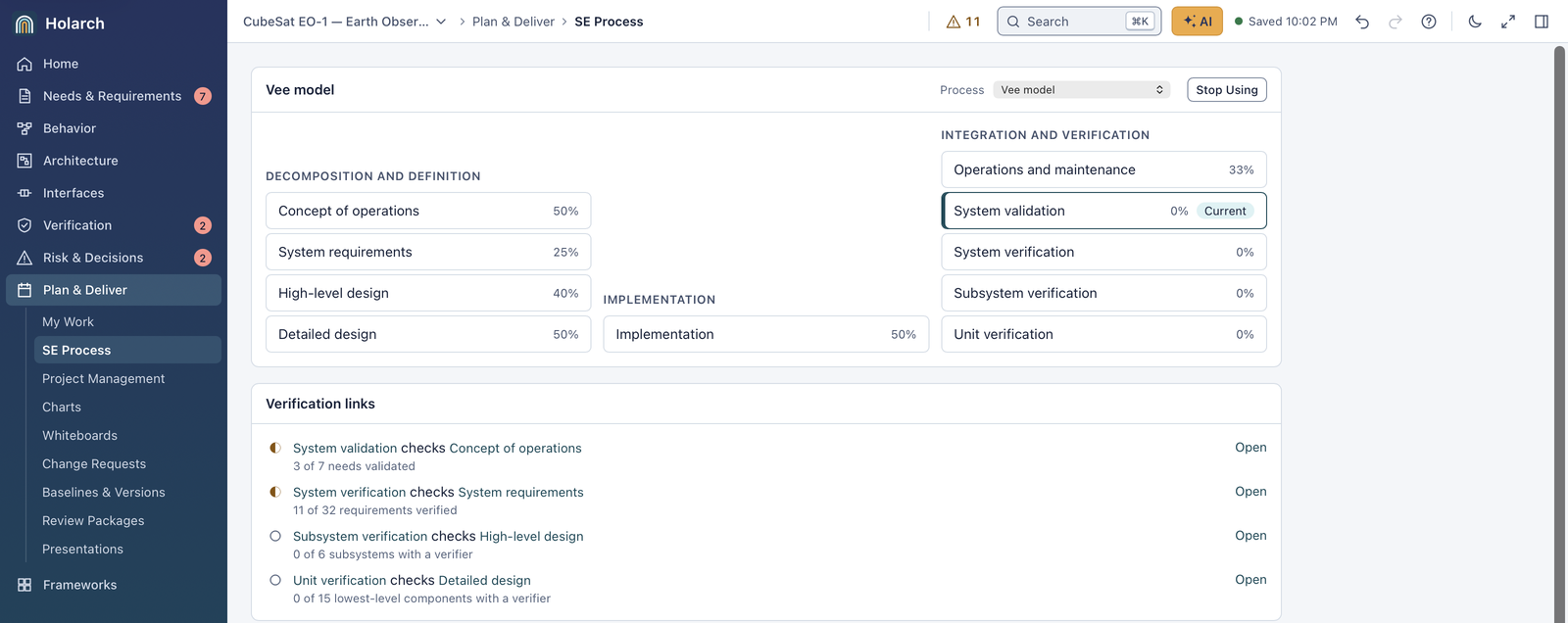Screen dimensions: 1568x623
Task: Open Frameworks in the sidebar
Action: click(114, 585)
